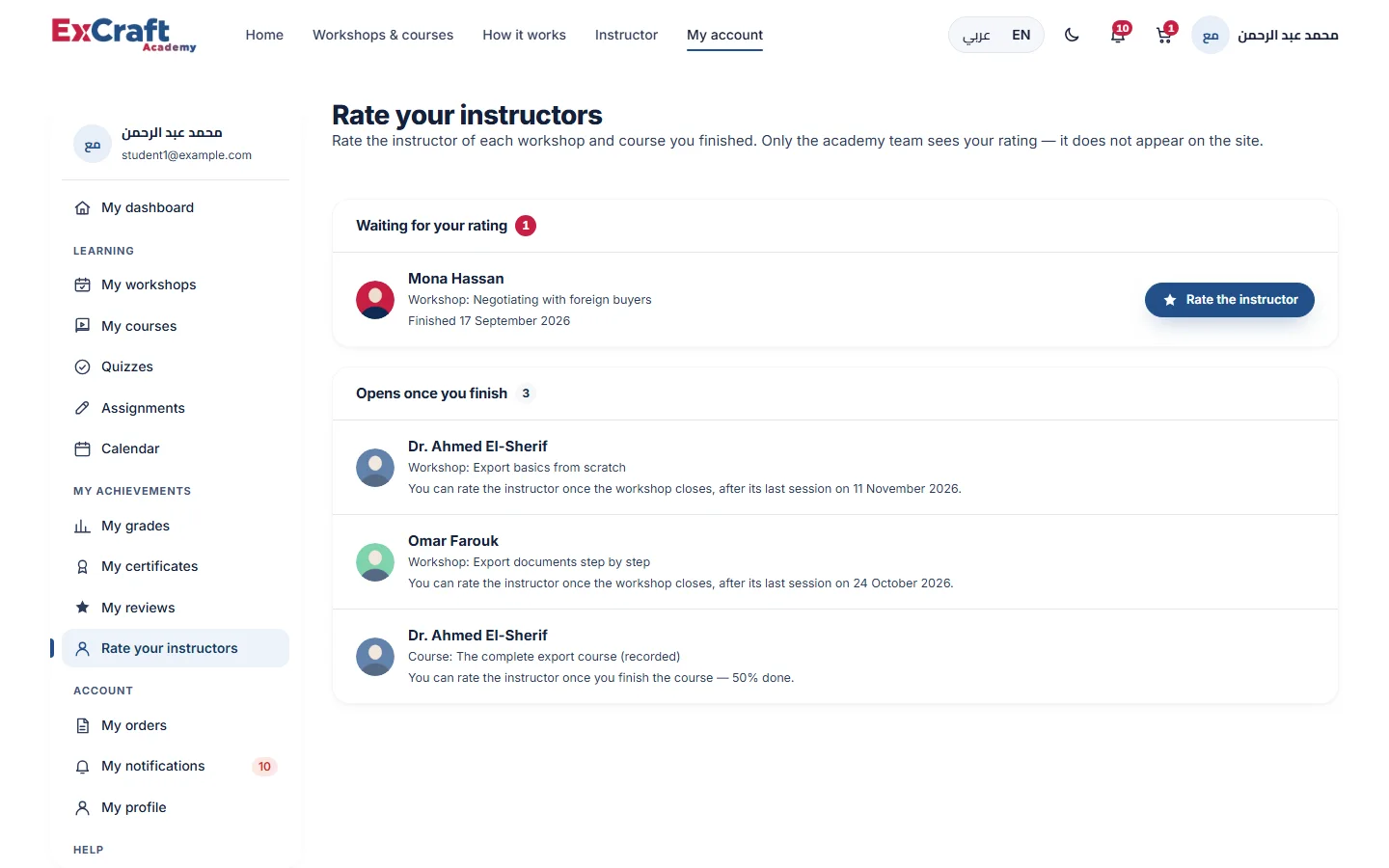Click the complete export course instructor avatar
Screen dimensions: 1389x868
(375, 657)
